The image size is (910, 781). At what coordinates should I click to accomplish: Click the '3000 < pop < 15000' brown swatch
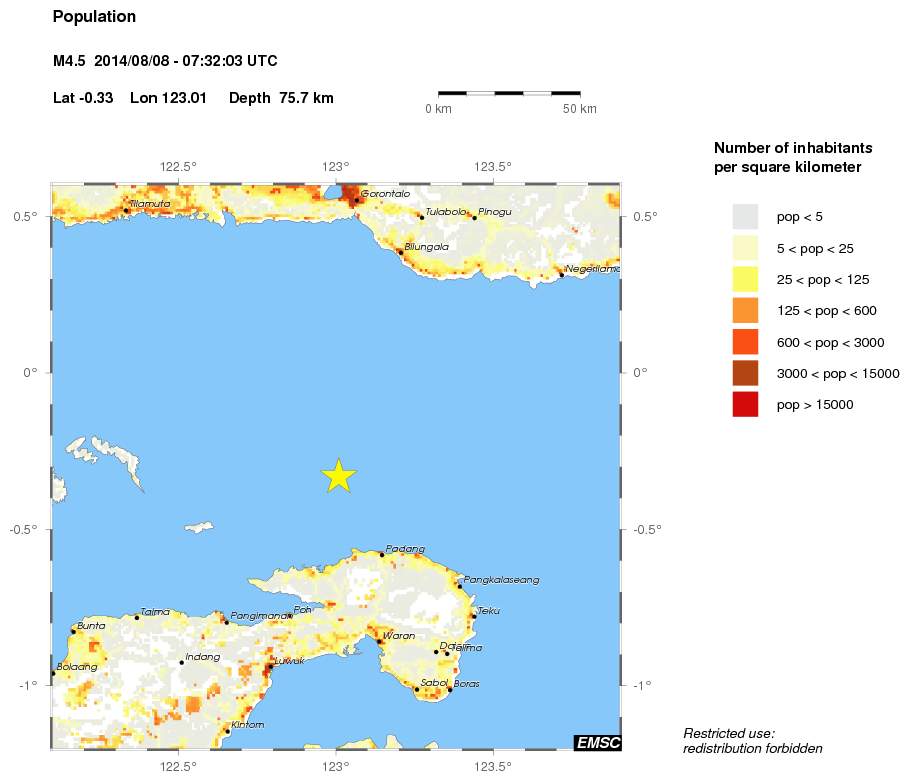tap(745, 373)
